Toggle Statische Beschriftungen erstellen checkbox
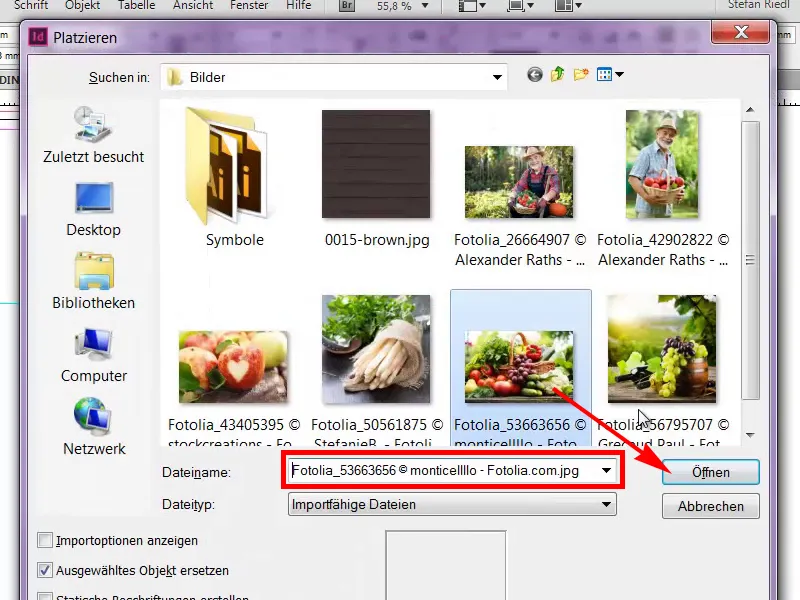The width and height of the screenshot is (800, 600). [45, 597]
